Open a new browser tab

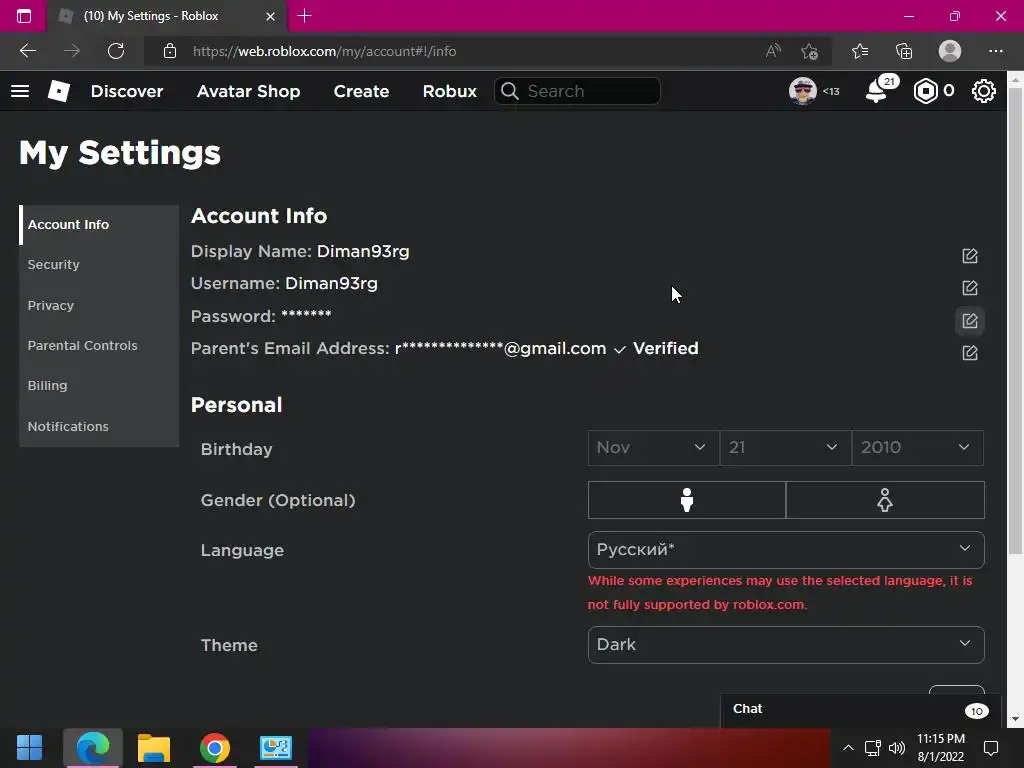pyautogui.click(x=304, y=16)
